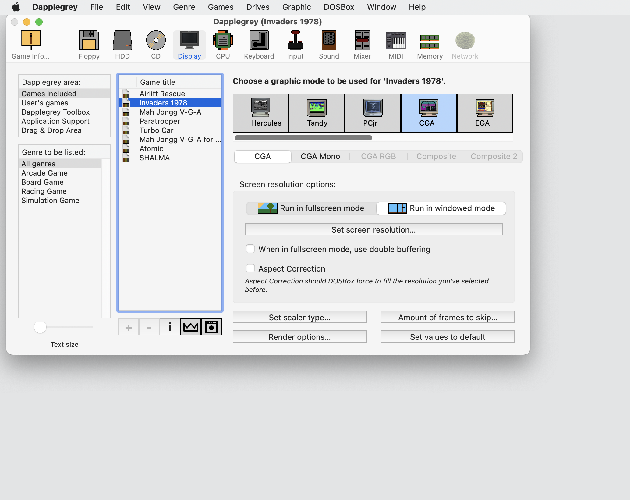The width and height of the screenshot is (630, 500).
Task: Enable double buffering in fullscreen checkbox
Action: pyautogui.click(x=250, y=249)
